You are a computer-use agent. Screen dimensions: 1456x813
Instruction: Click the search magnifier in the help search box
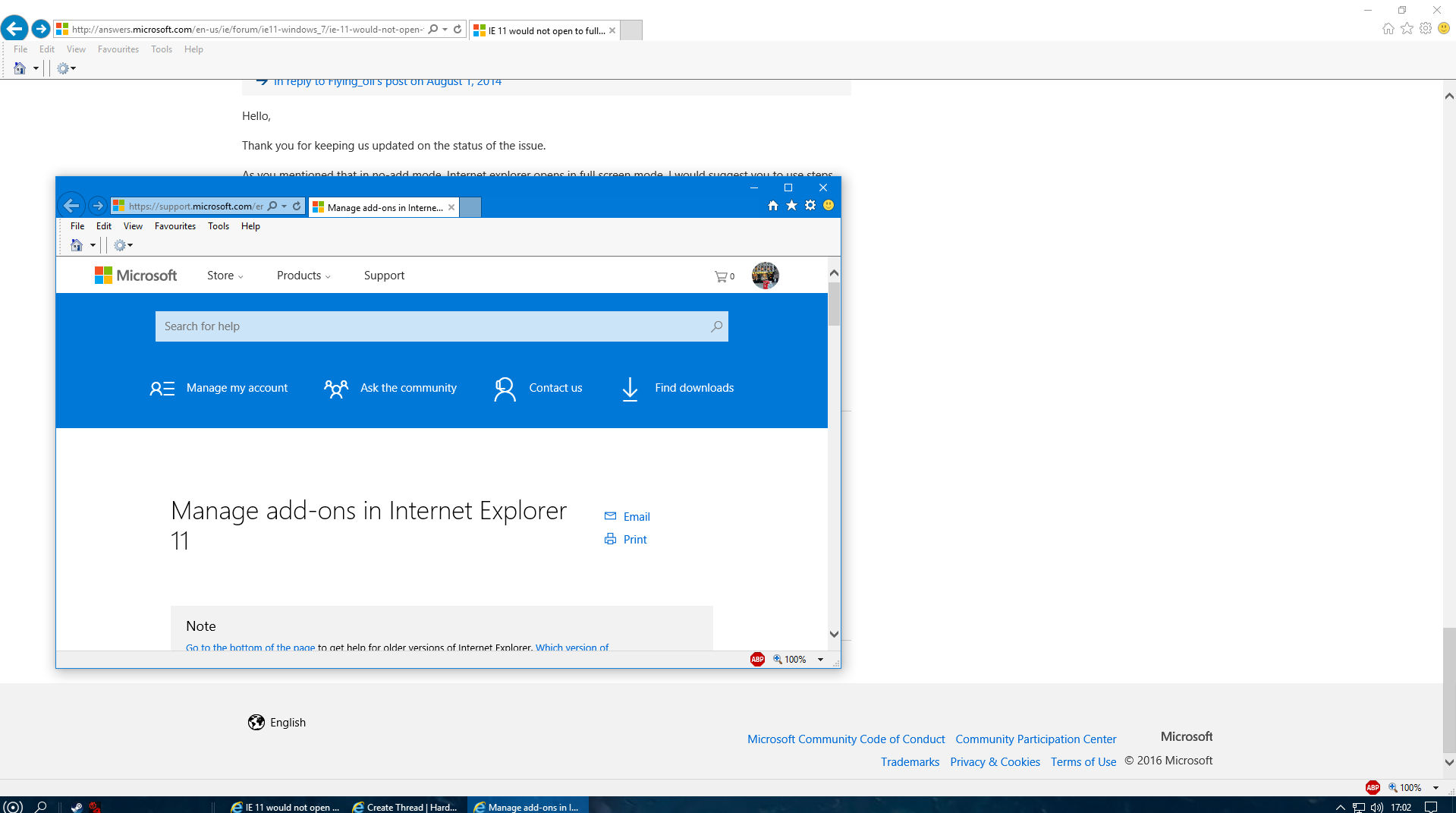pos(716,326)
